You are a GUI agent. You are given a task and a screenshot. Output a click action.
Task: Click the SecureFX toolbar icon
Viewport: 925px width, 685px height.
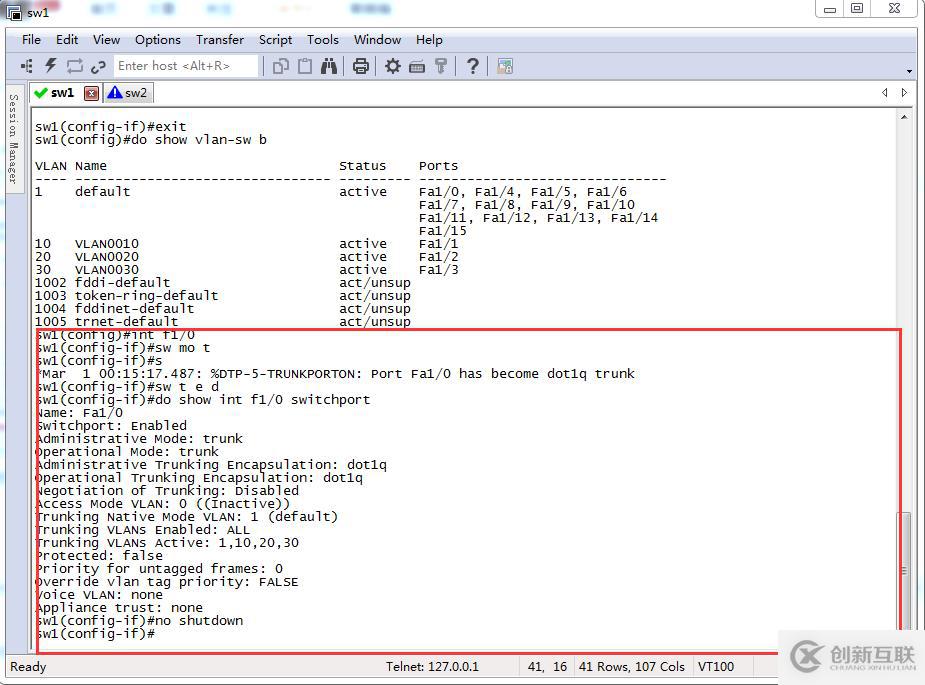[504, 66]
